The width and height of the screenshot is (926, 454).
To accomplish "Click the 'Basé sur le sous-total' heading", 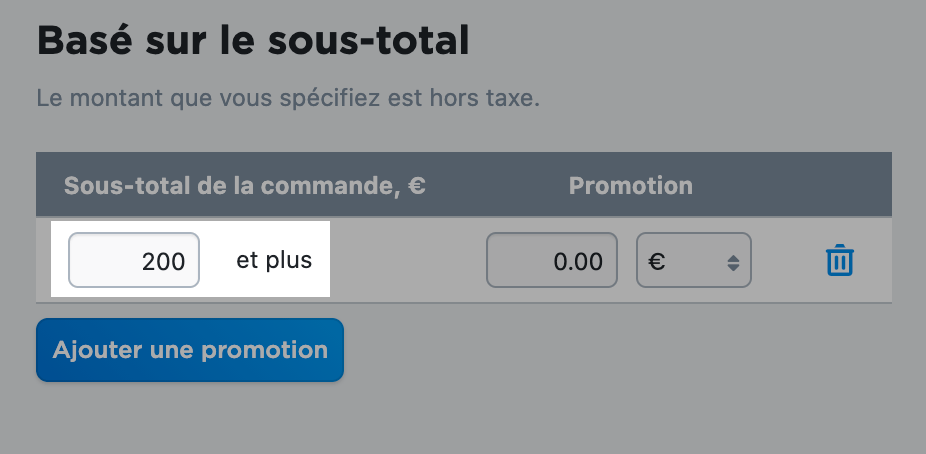I will pos(253,40).
